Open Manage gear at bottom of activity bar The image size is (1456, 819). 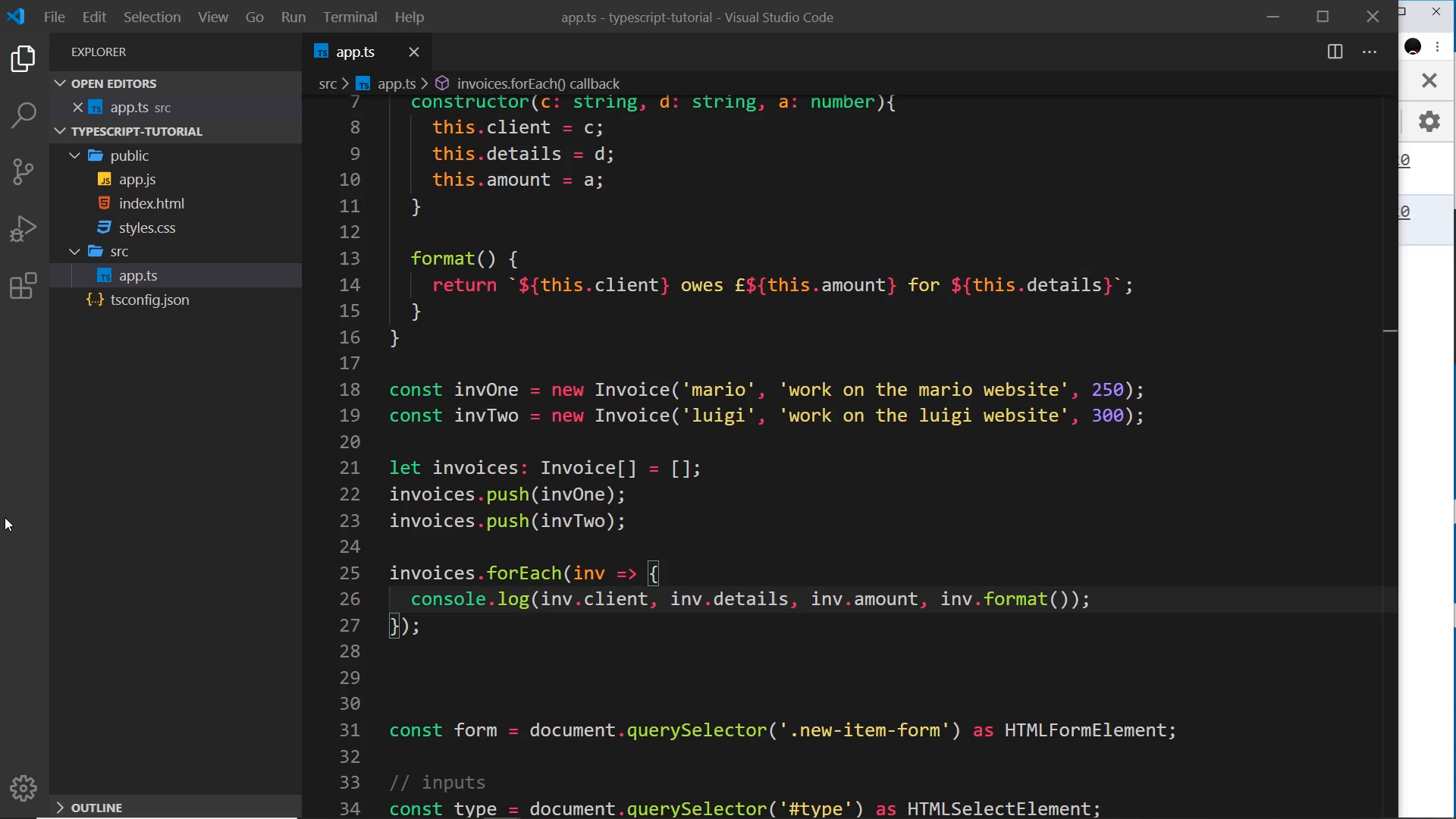click(x=24, y=789)
